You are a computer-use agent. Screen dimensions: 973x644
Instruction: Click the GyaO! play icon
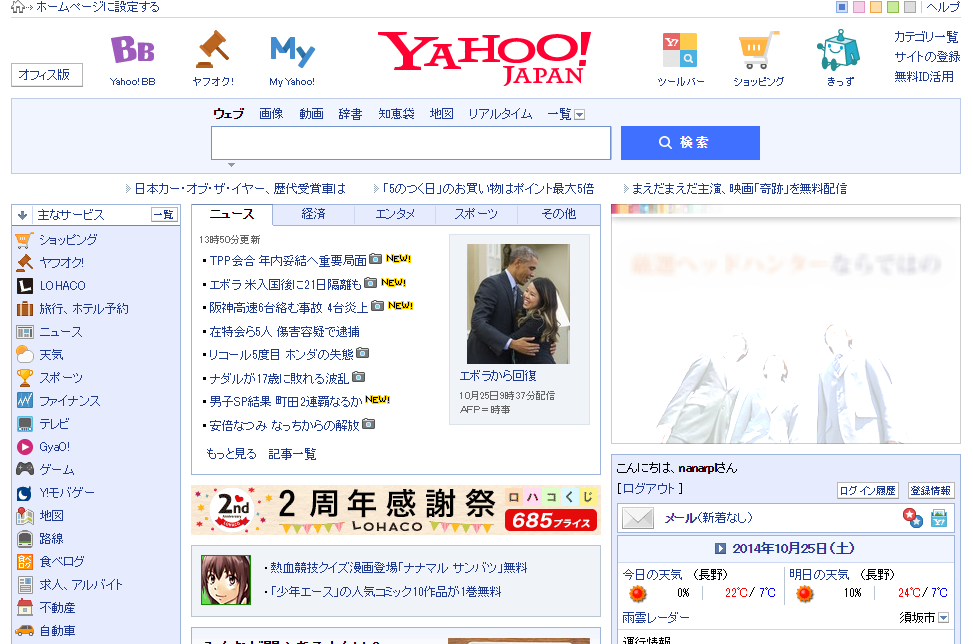(24, 447)
